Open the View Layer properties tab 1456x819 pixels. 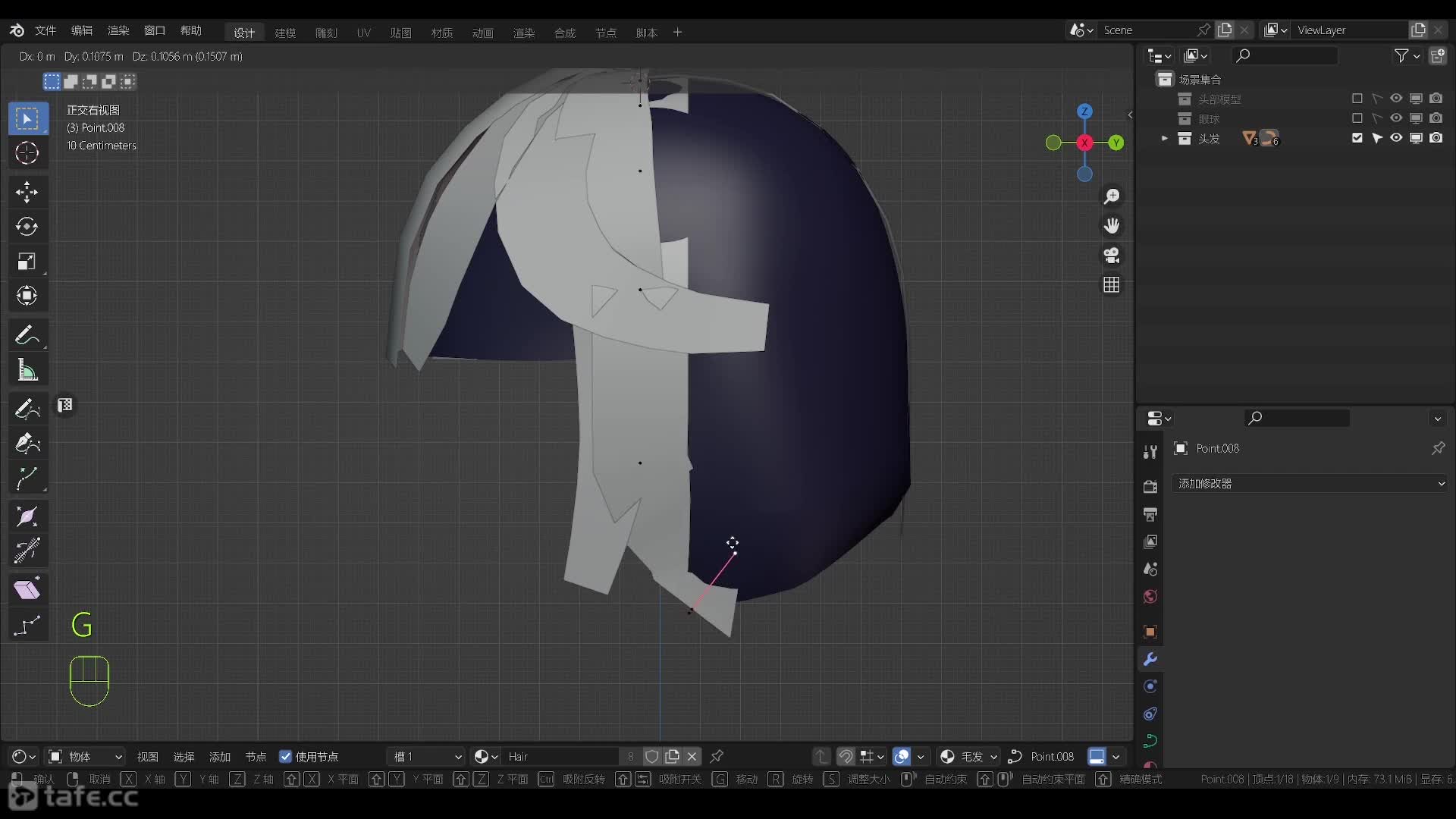point(1150,541)
